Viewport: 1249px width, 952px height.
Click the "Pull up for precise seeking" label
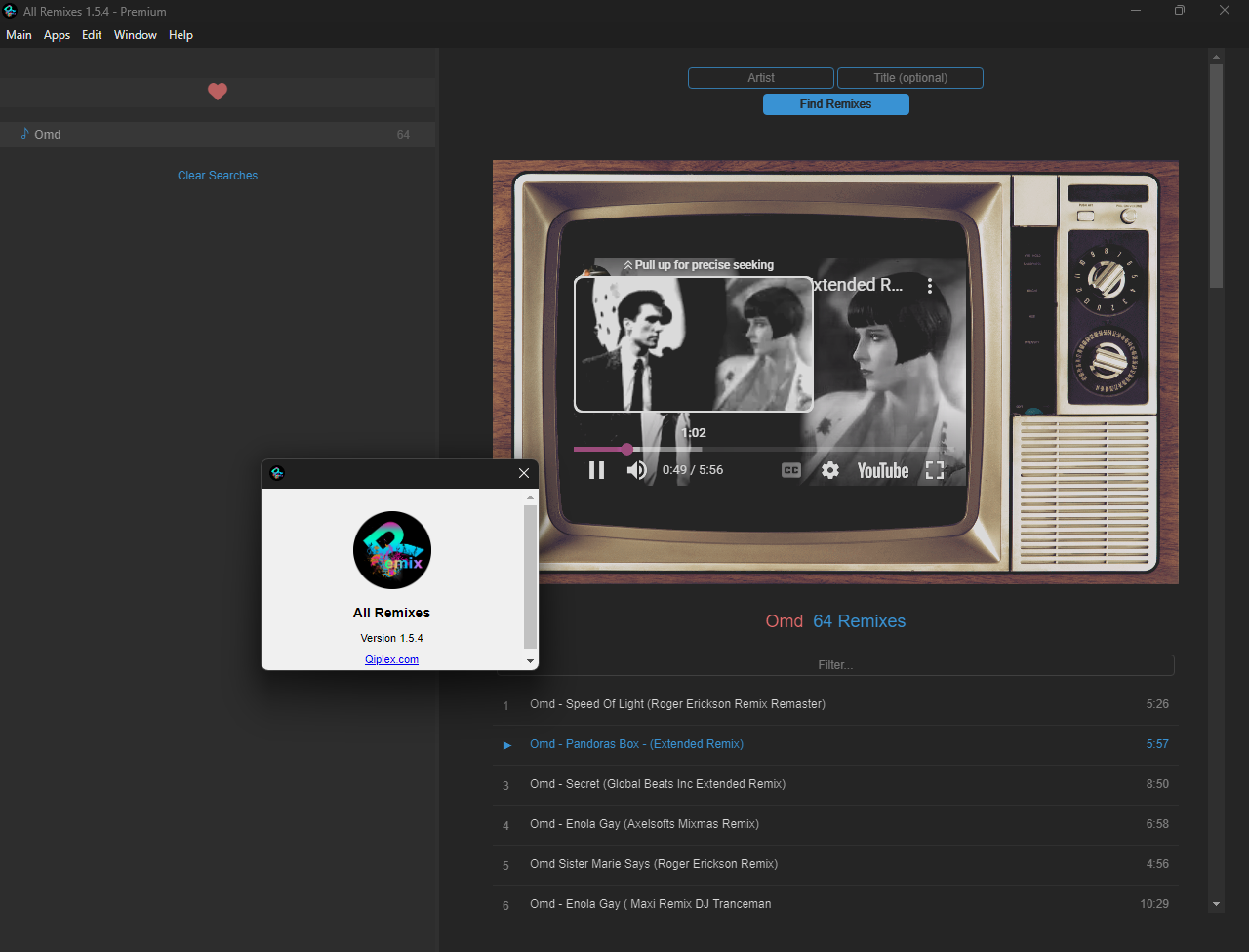(x=699, y=265)
